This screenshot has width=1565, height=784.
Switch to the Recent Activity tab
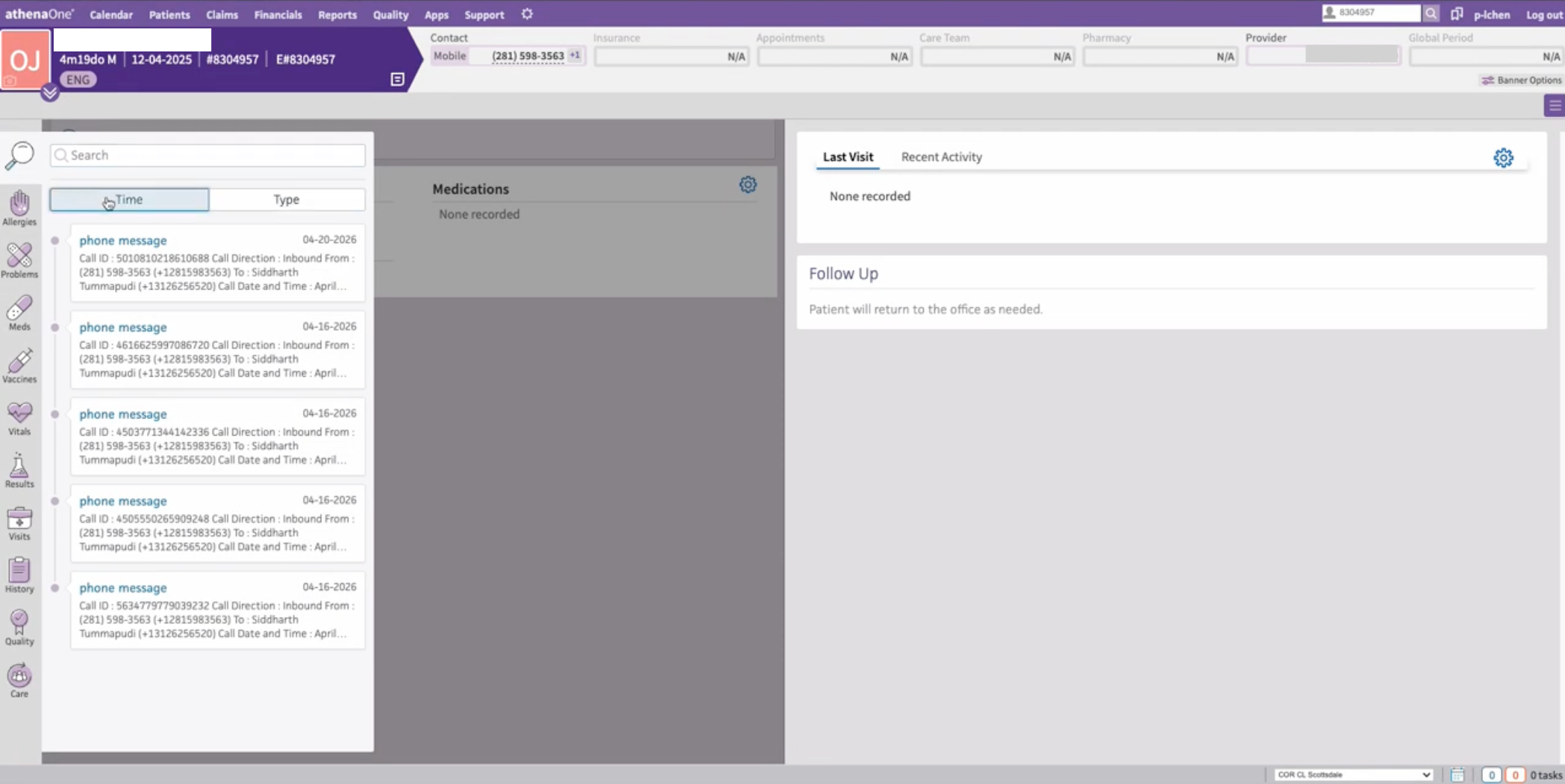tap(941, 157)
